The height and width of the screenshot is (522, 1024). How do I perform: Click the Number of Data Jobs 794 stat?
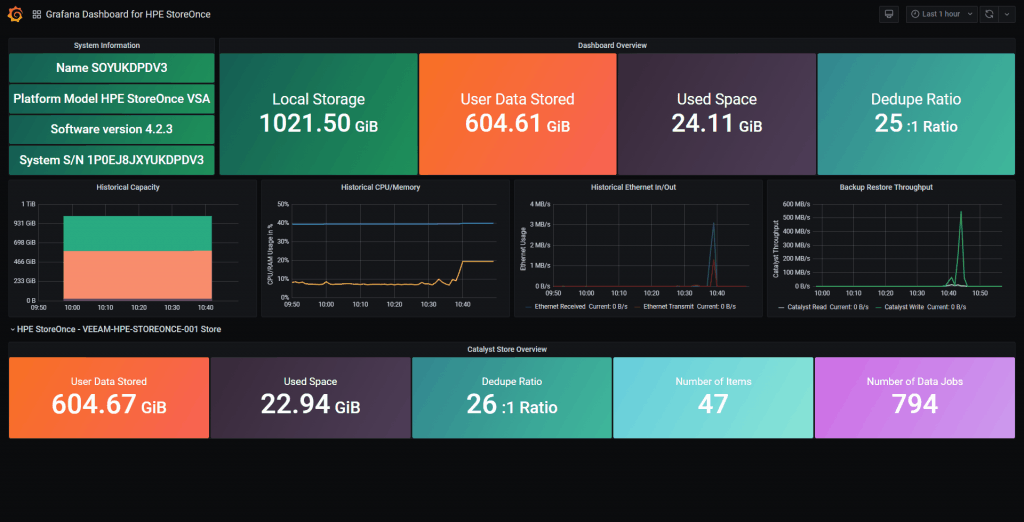(x=915, y=398)
